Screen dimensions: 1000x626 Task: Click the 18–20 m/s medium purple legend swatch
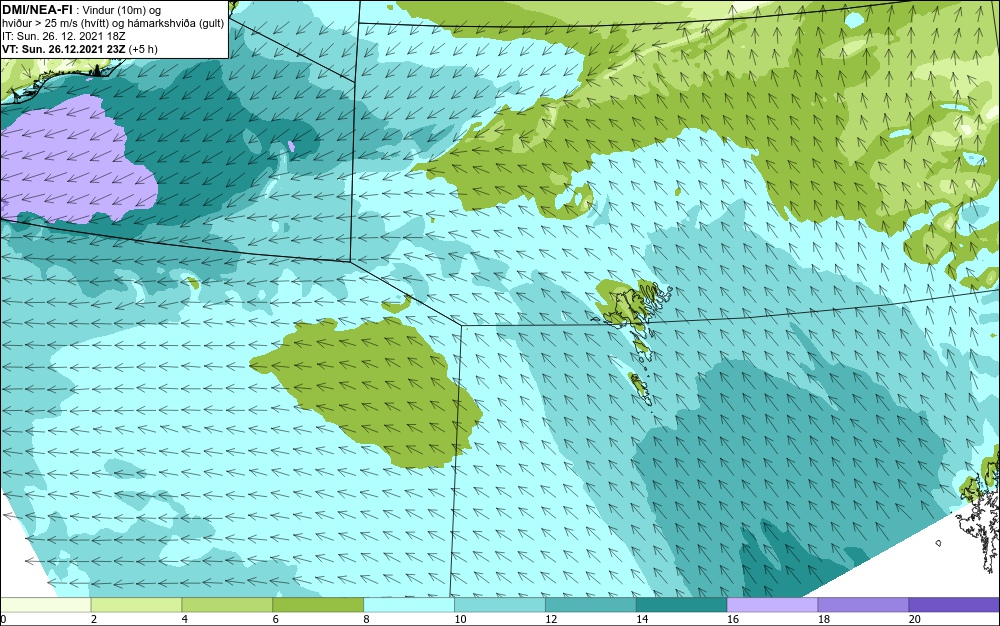[864, 604]
